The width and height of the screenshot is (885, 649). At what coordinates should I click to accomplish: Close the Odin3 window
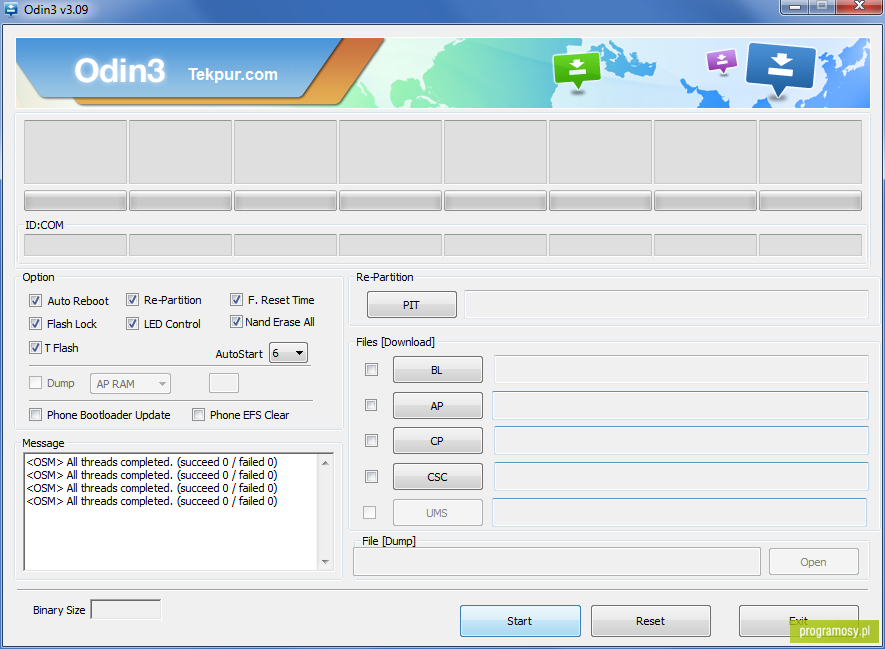[860, 6]
